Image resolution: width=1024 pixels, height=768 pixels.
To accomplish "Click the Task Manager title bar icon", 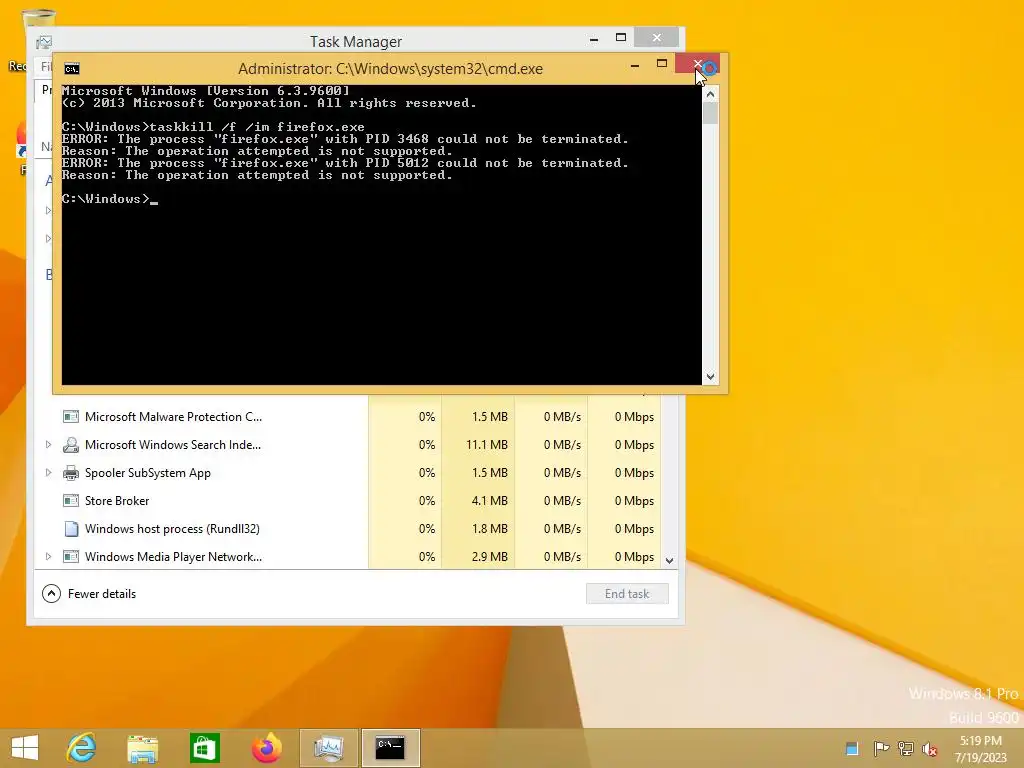I will coord(44,42).
